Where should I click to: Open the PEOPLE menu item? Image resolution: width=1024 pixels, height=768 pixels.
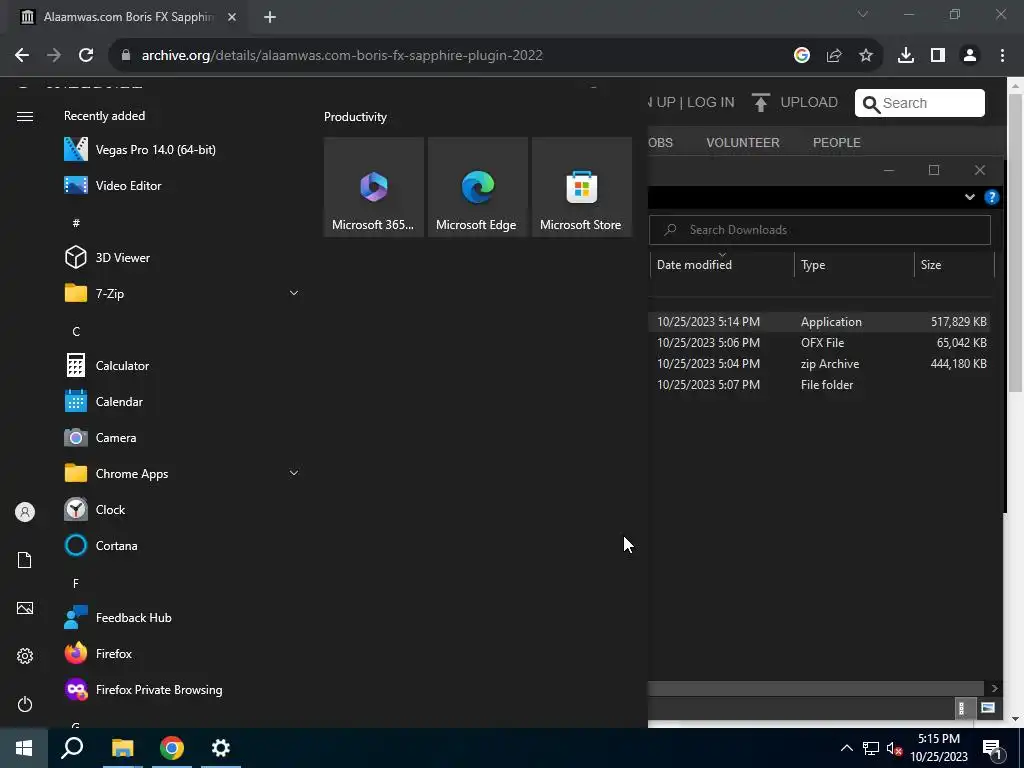(837, 142)
